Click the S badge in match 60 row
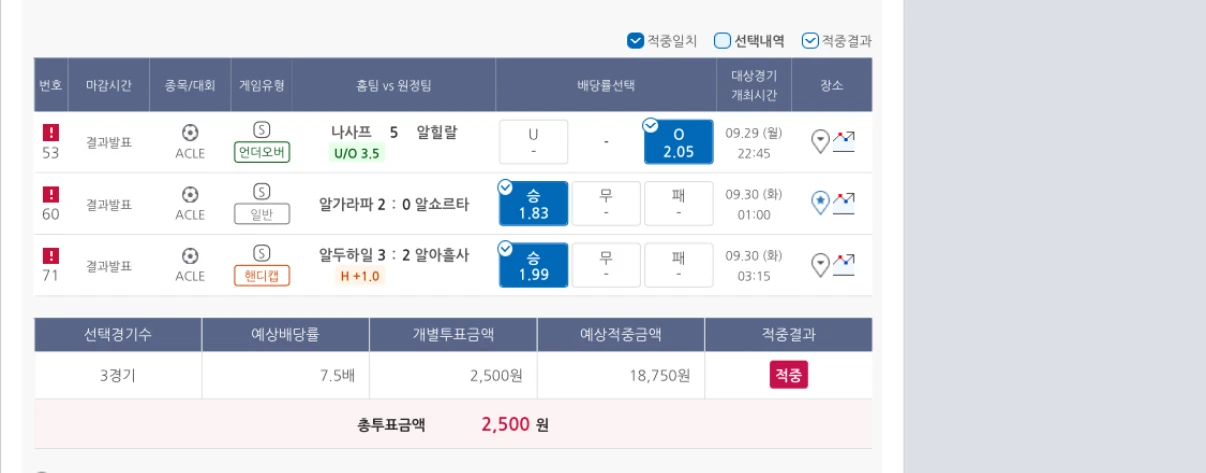Viewport: 1206px width, 473px height. pos(262,191)
